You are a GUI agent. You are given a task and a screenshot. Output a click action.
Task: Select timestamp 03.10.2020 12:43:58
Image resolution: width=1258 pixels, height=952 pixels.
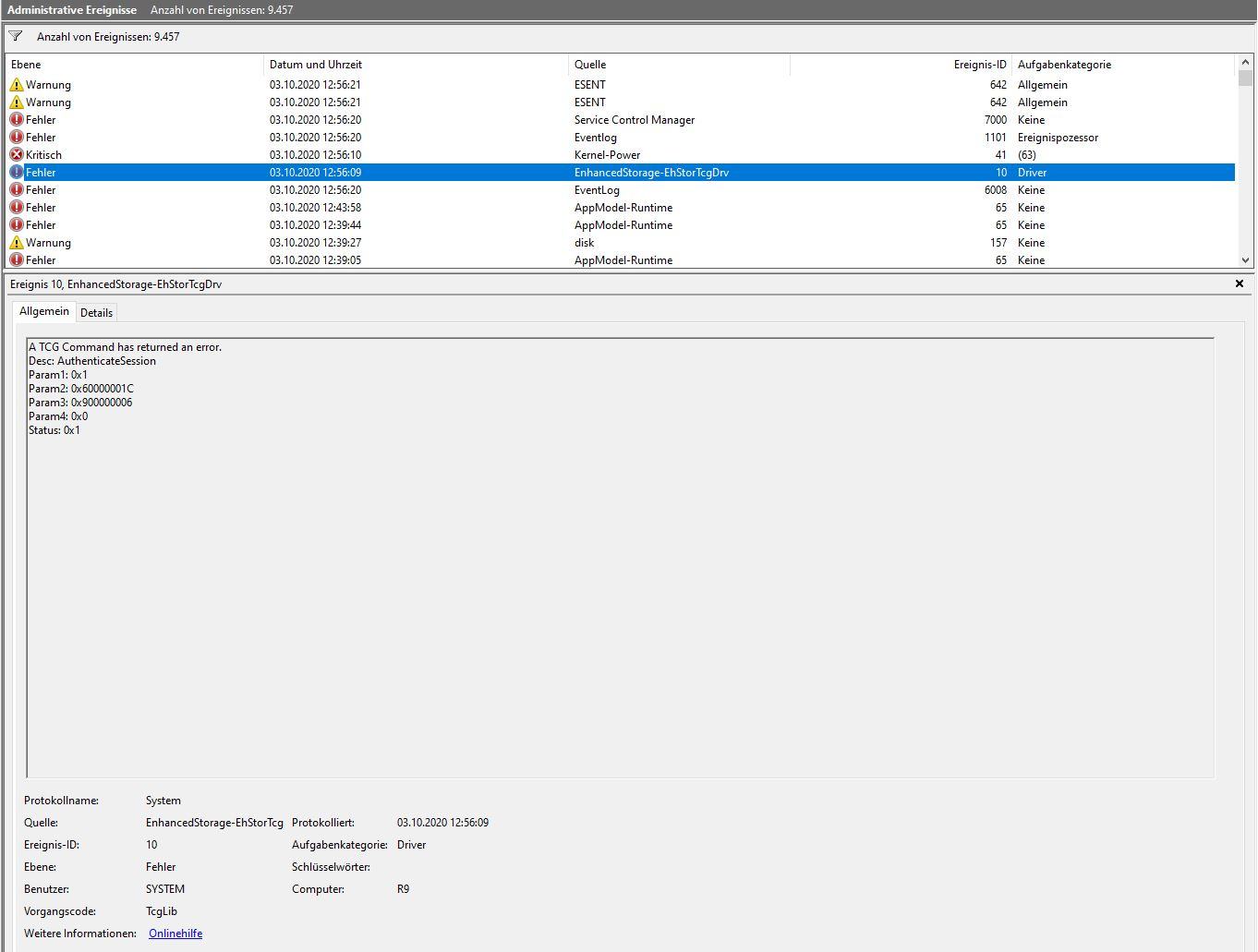coord(315,208)
